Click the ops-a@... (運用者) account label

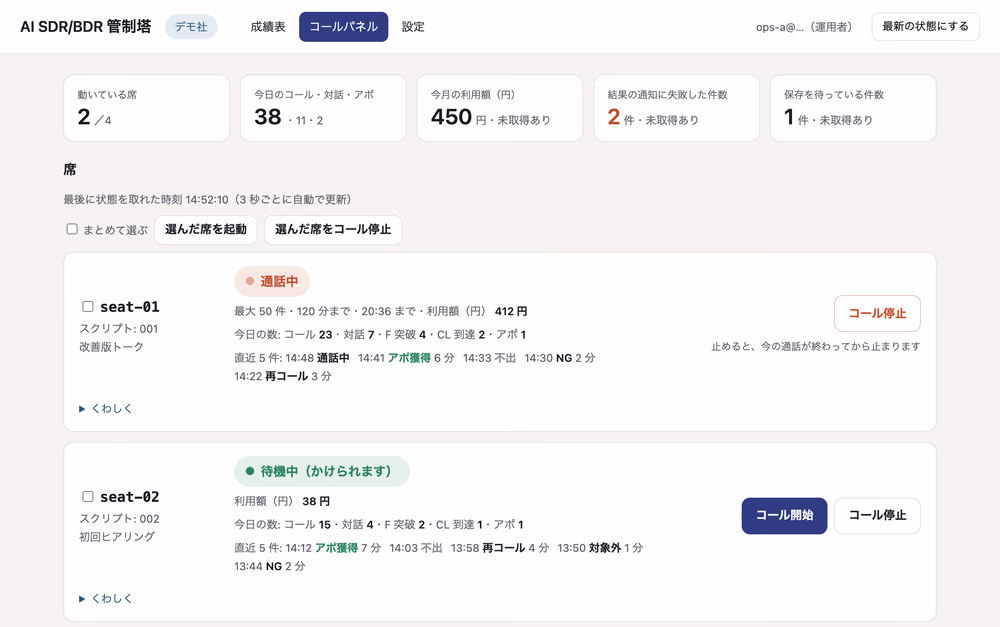click(804, 27)
